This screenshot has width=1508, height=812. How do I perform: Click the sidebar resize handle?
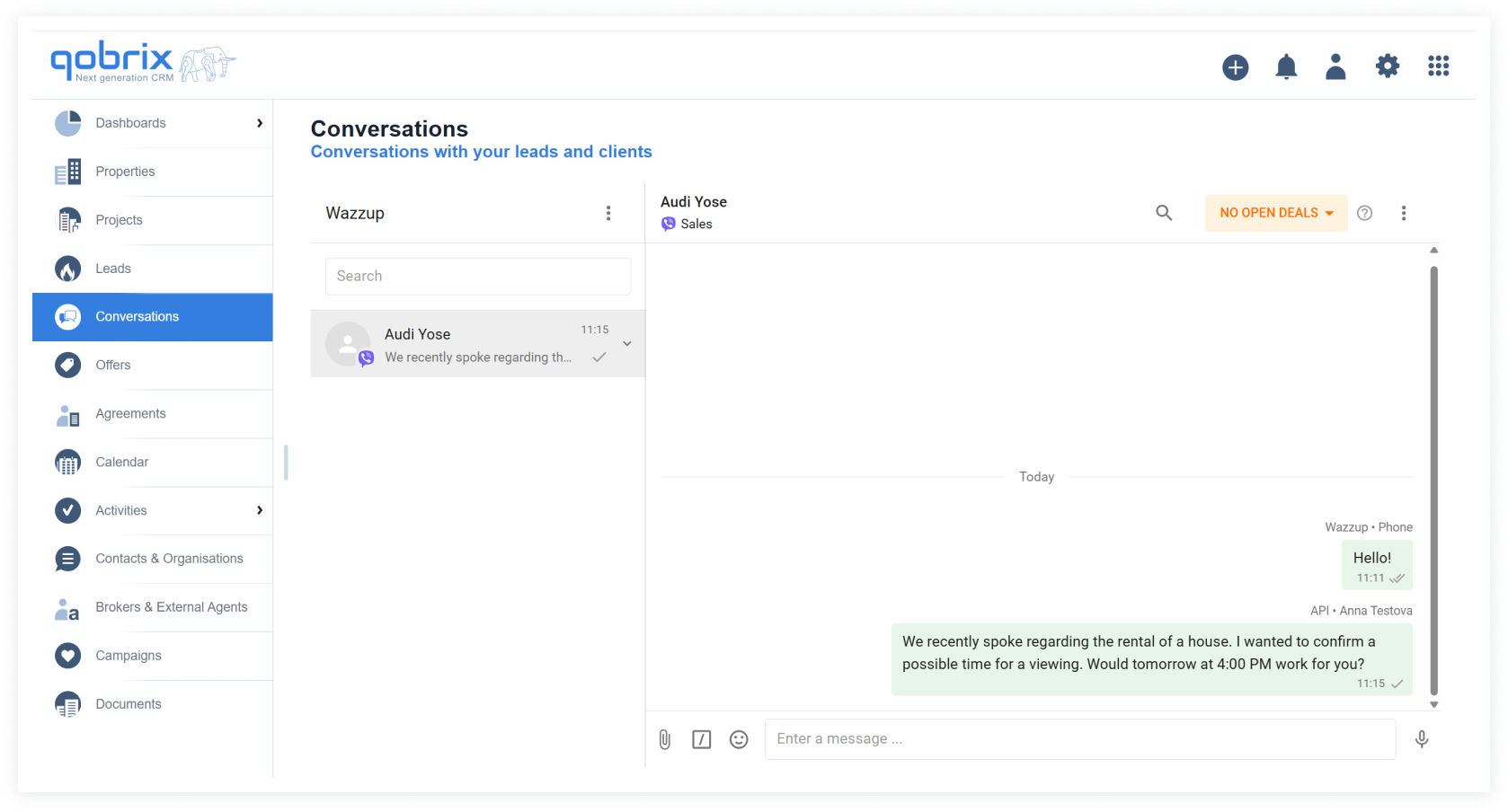click(x=286, y=463)
